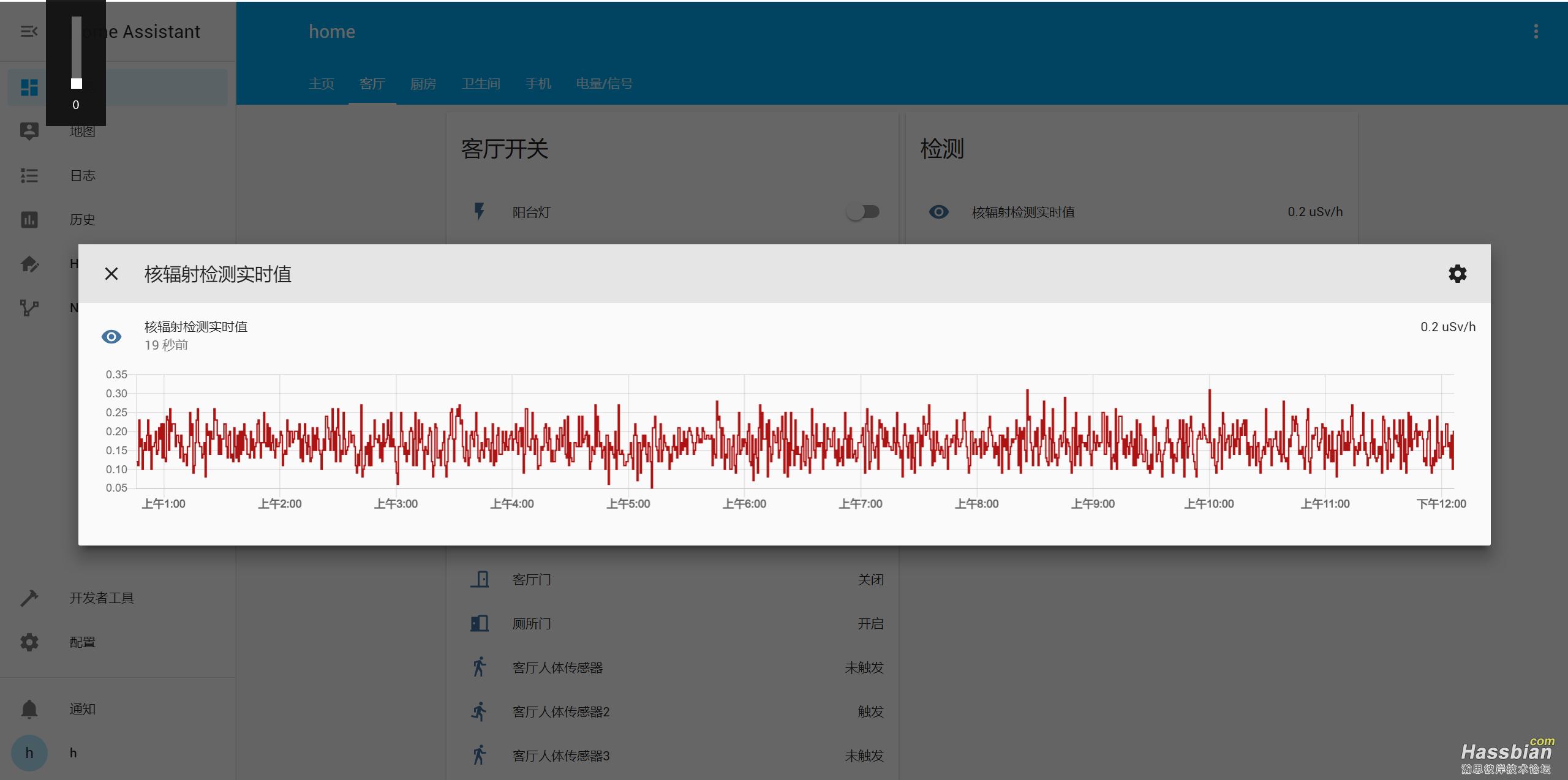Open the Node-RED branch sidebar icon
The height and width of the screenshot is (780, 1568).
pyautogui.click(x=29, y=308)
